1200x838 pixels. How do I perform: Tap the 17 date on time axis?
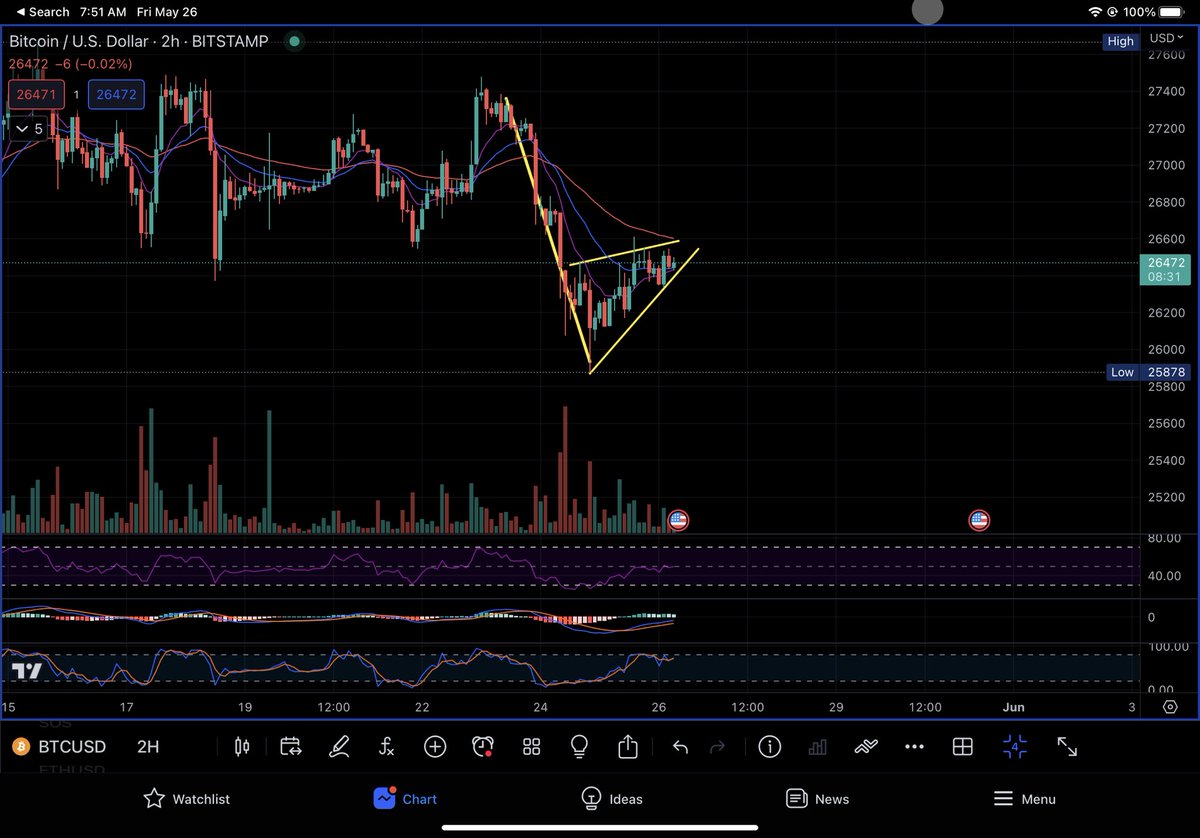127,707
